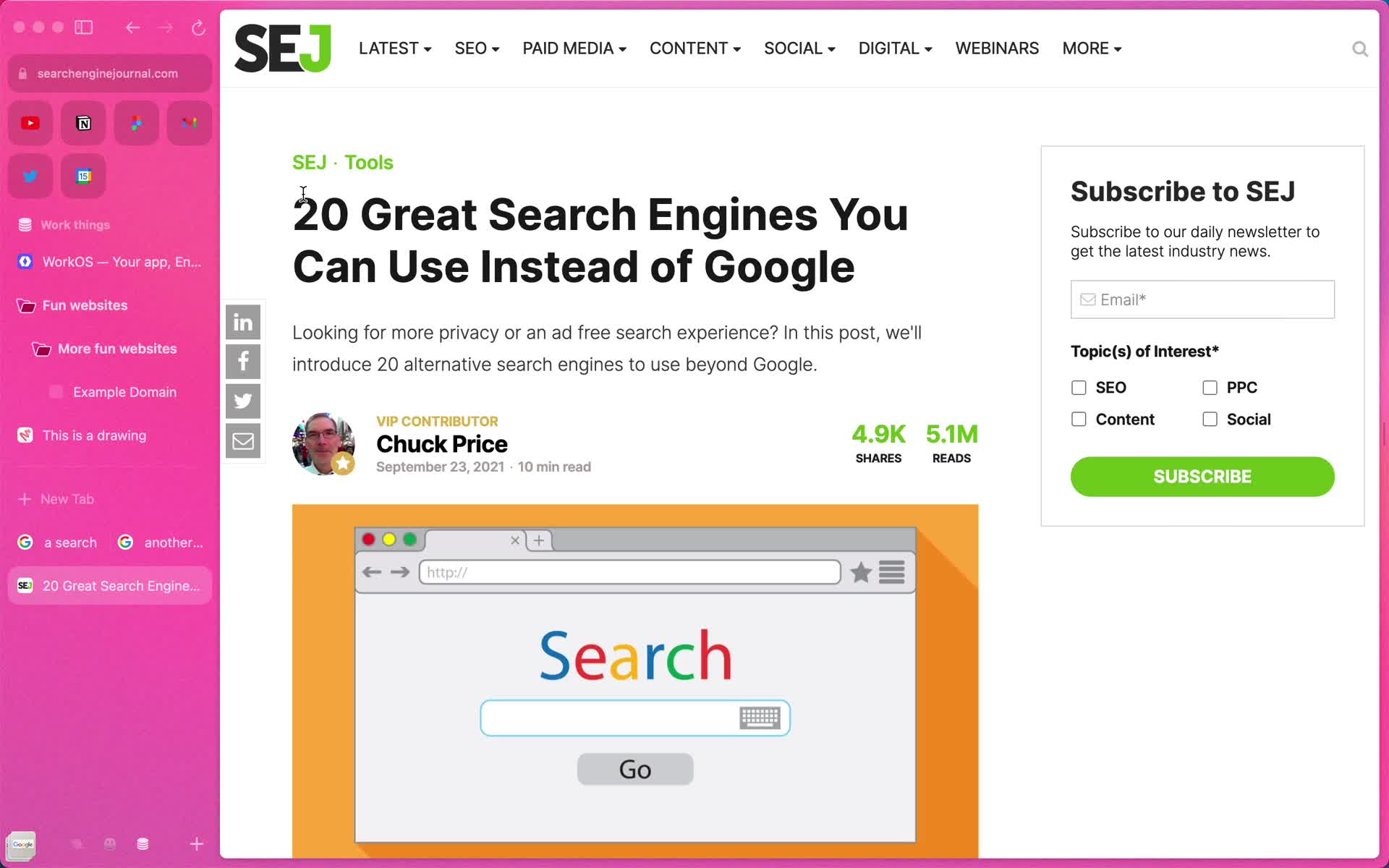Click the LinkedIn share icon

click(x=243, y=321)
